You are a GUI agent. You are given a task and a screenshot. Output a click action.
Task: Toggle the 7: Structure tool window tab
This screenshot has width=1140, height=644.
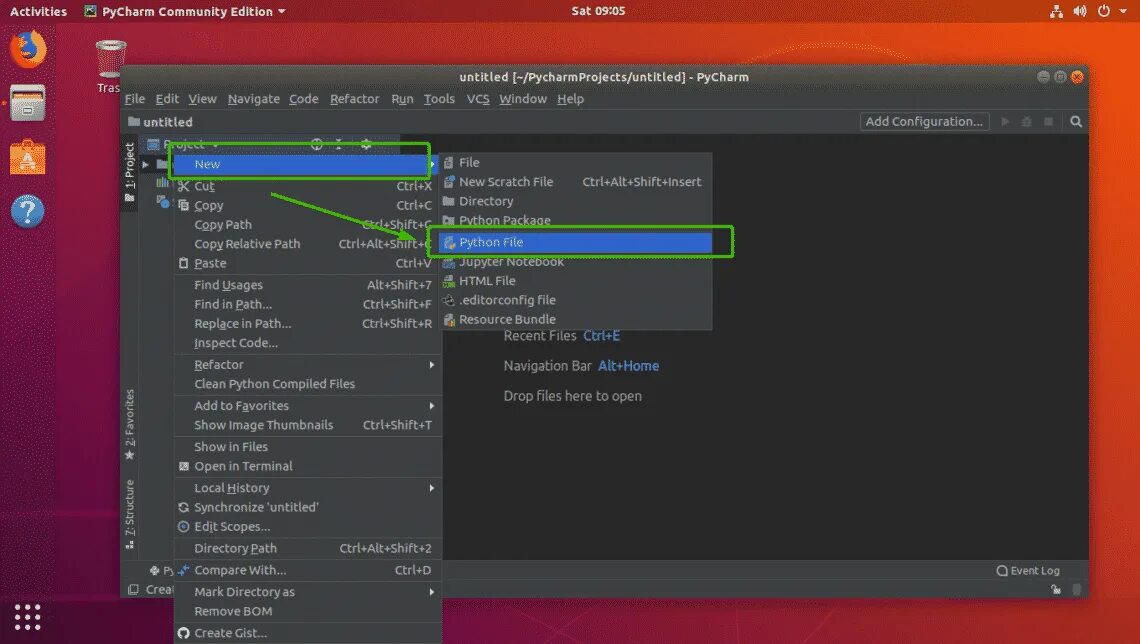pyautogui.click(x=129, y=514)
